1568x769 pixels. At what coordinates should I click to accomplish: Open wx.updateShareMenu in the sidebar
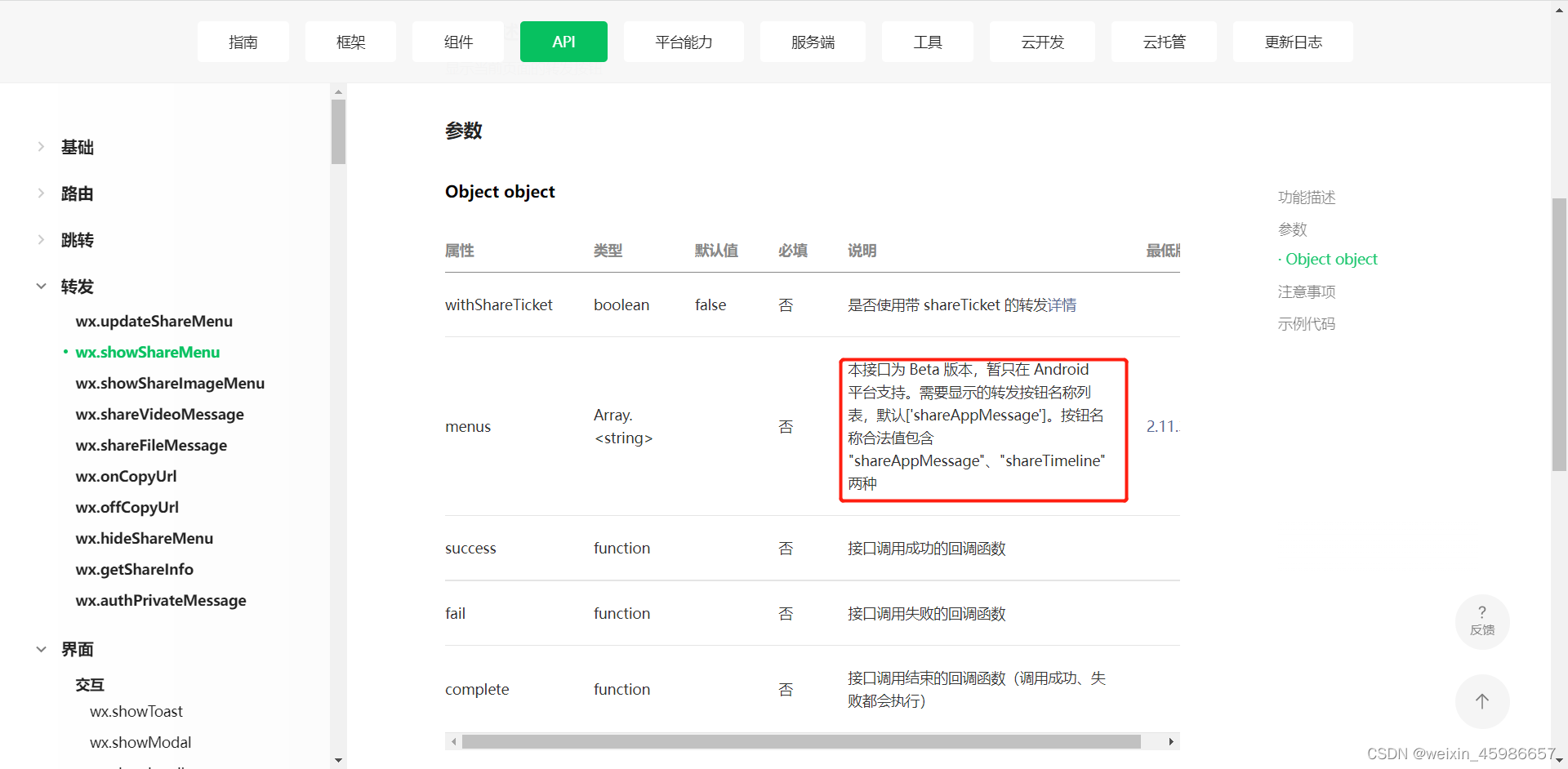(x=154, y=321)
